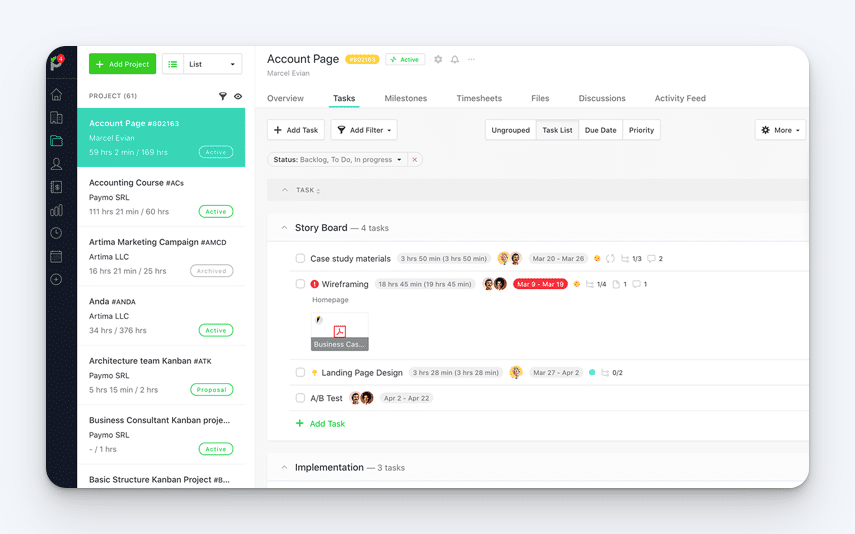Remove the Status filter with red X
The width and height of the screenshot is (855, 534).
(414, 160)
